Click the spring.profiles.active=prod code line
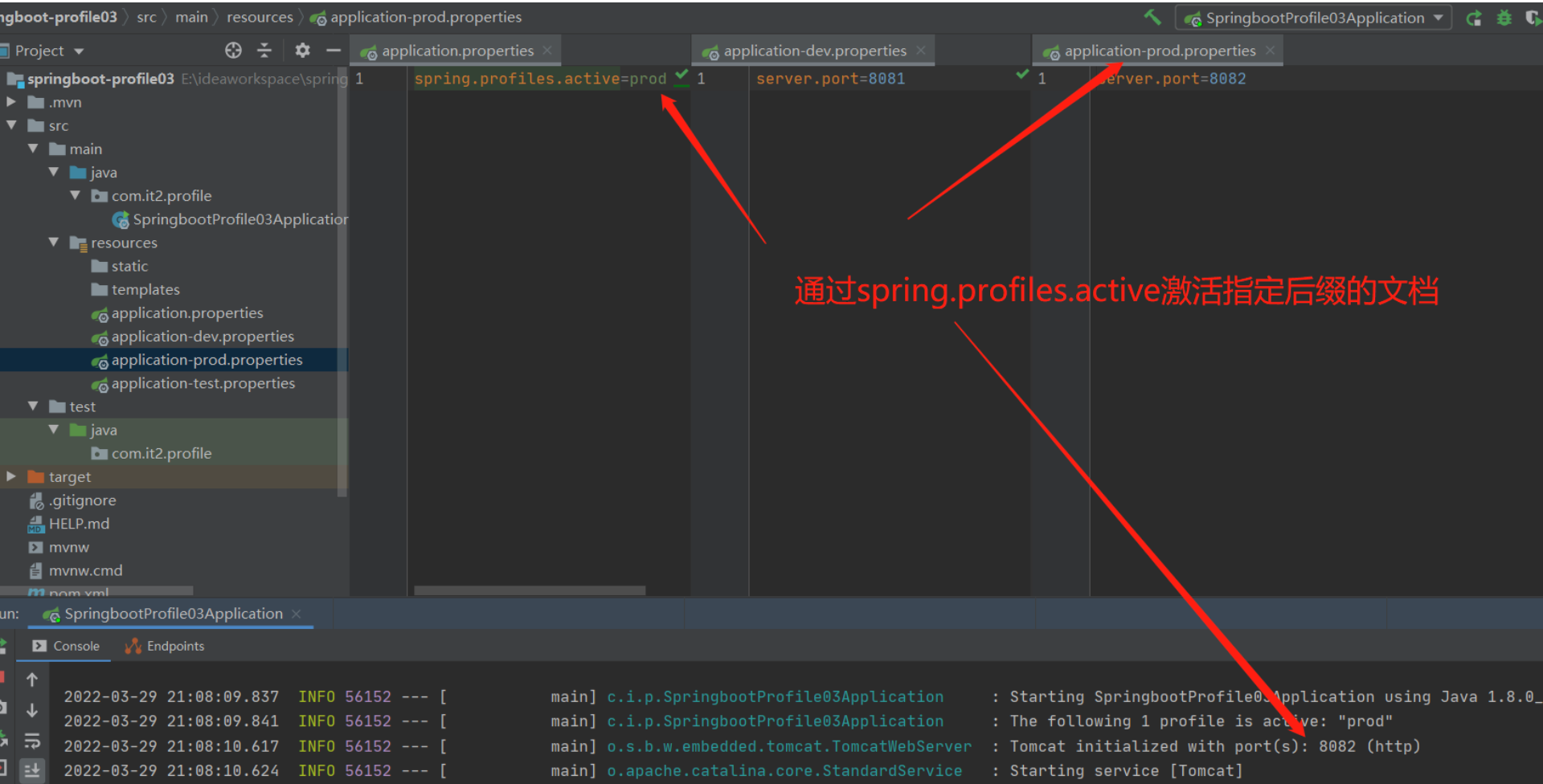1543x784 pixels. [540, 79]
